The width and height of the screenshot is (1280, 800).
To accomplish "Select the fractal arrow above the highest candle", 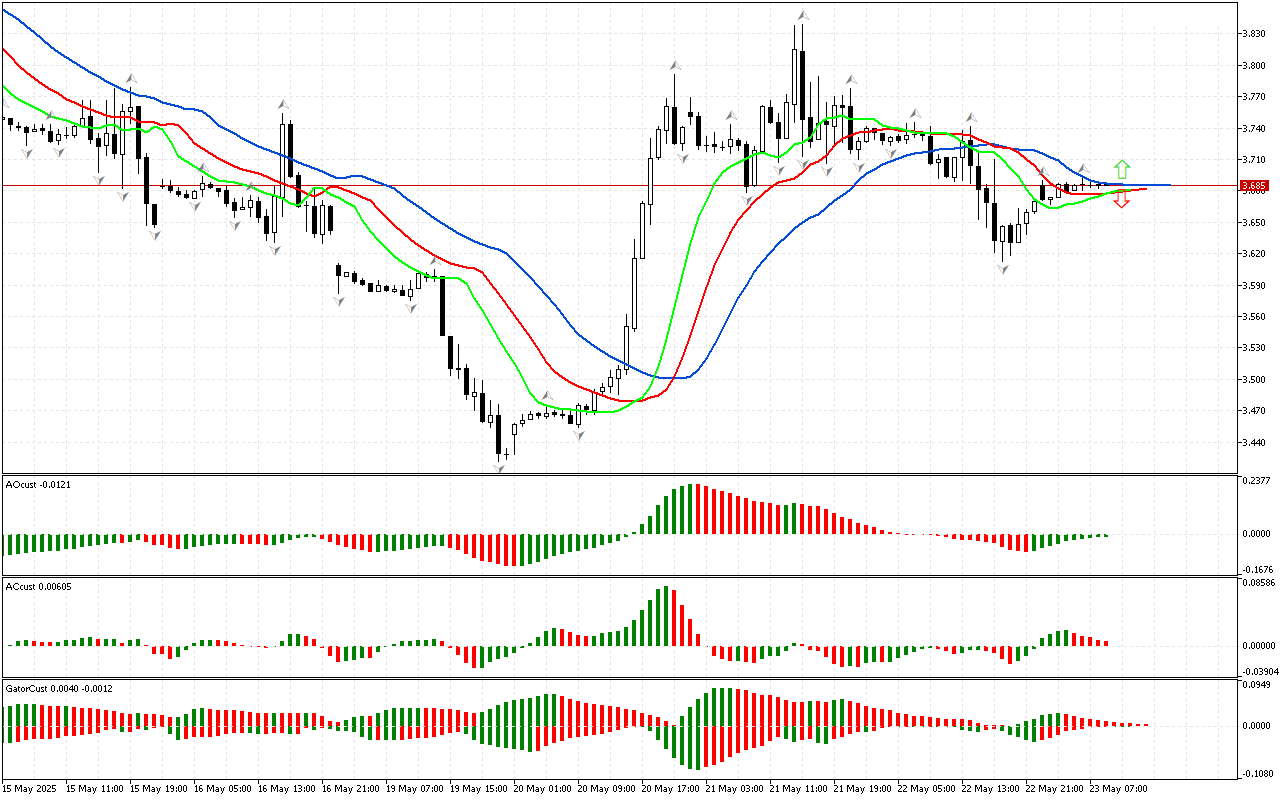I will tap(802, 15).
